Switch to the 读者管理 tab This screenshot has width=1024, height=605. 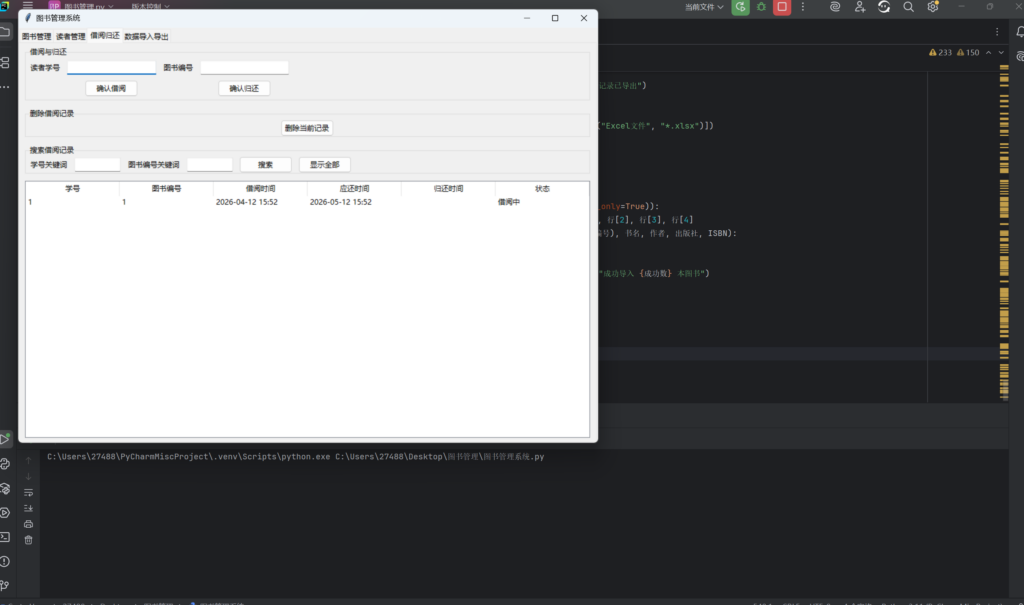(x=71, y=36)
